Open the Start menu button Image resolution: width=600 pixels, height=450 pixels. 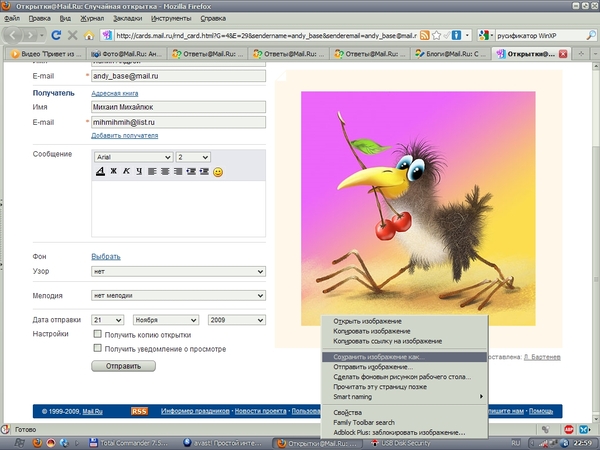point(19,443)
